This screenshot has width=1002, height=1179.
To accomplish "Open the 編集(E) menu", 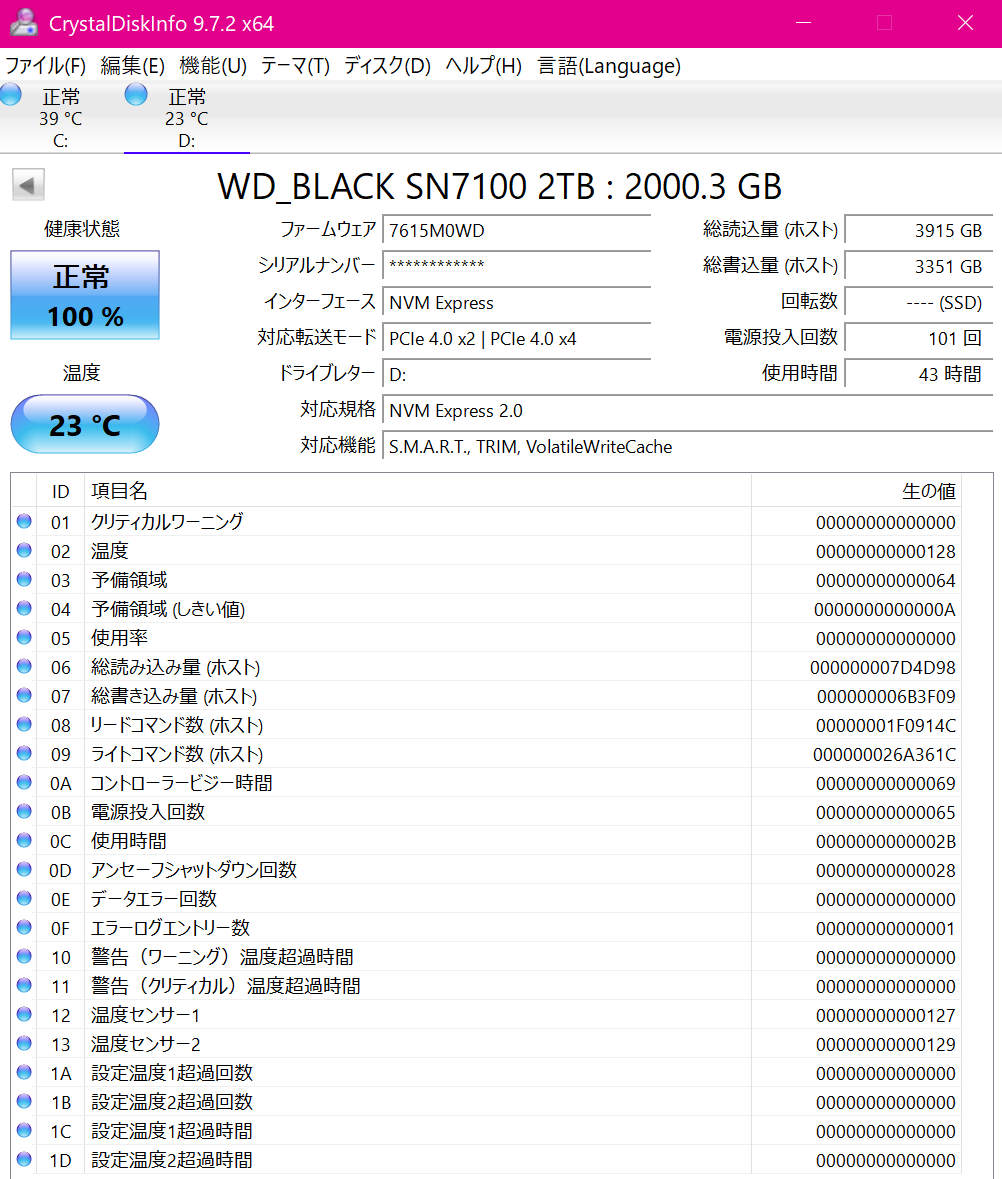I will [132, 66].
